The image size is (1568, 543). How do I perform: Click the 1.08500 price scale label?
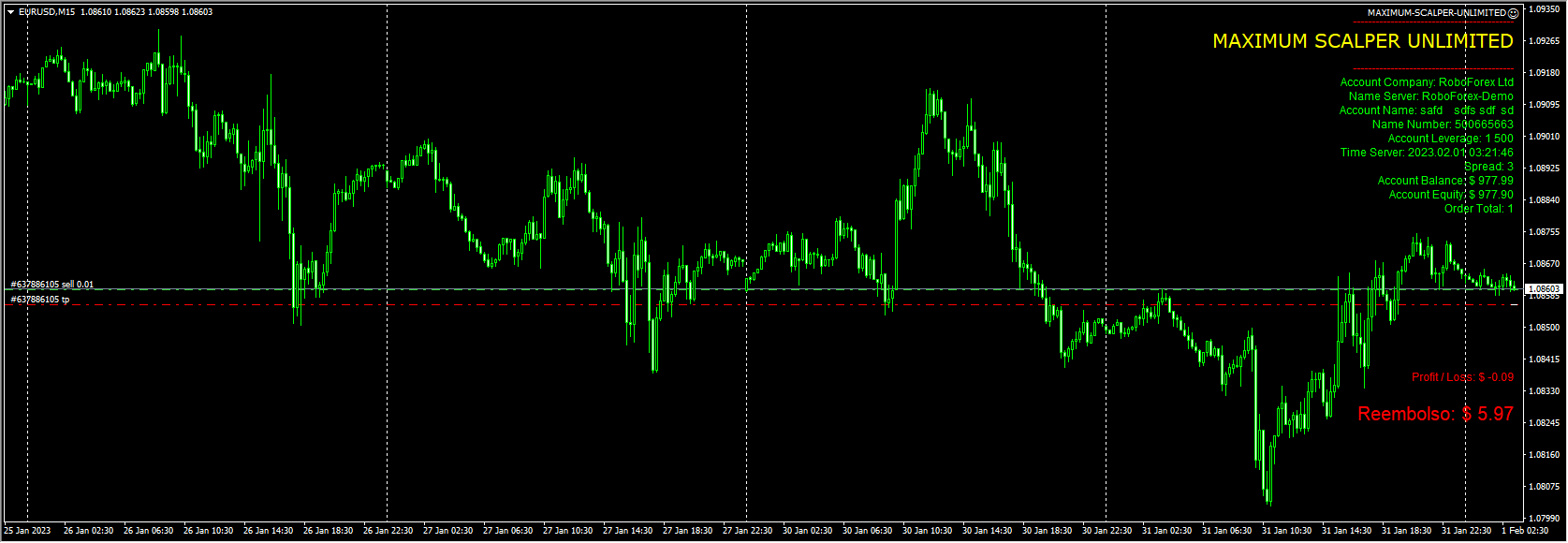click(x=1544, y=328)
